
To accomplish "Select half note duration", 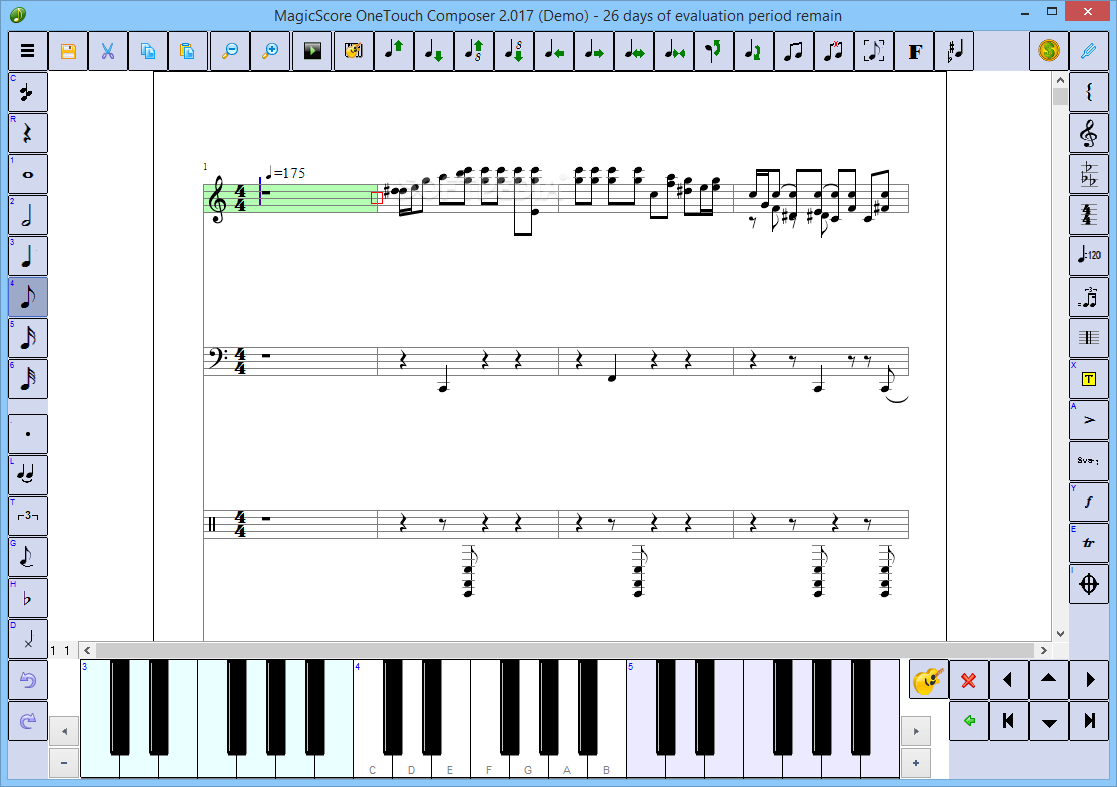I will [28, 215].
